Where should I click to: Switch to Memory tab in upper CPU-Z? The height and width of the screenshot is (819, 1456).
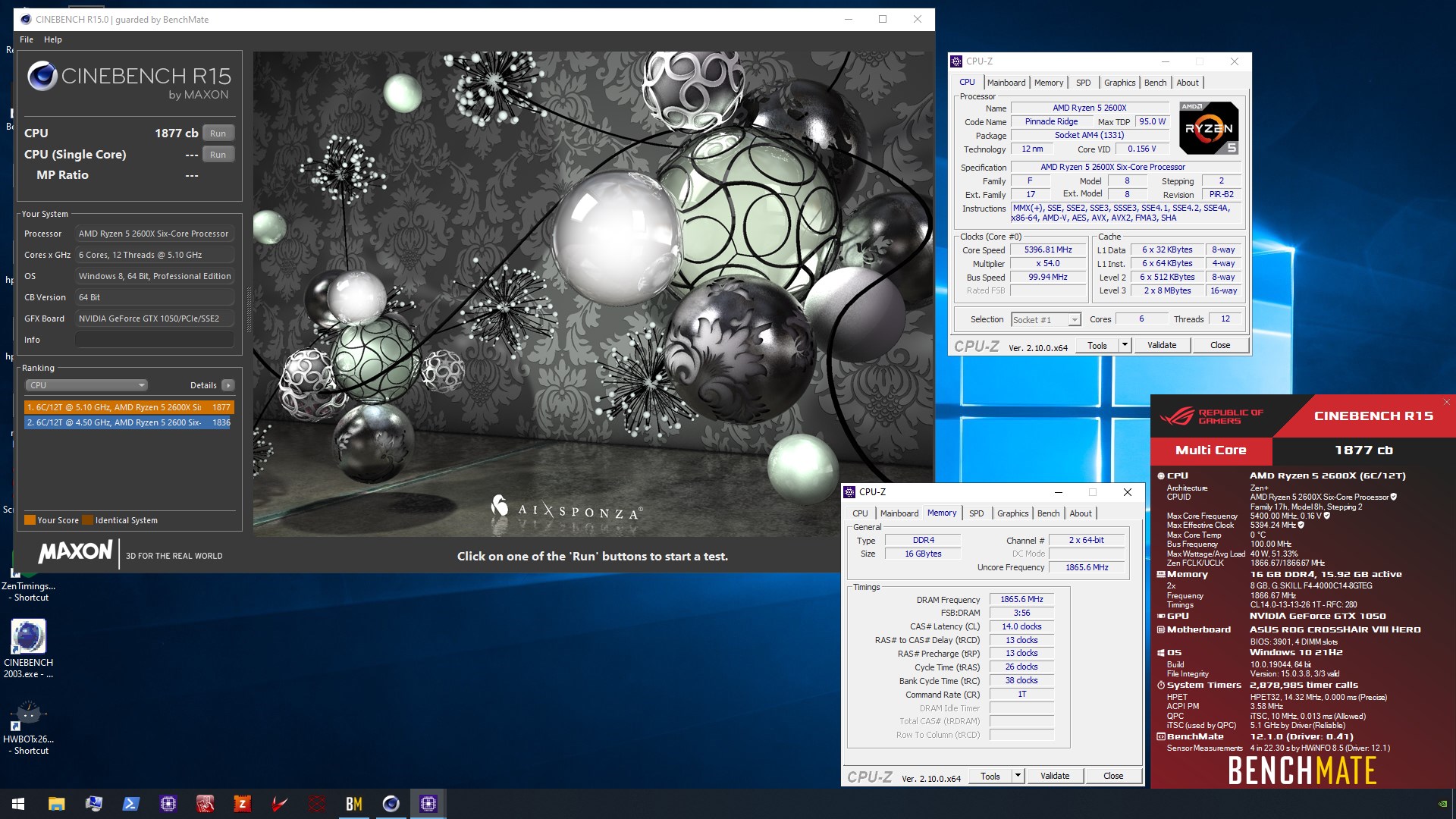pos(1049,83)
